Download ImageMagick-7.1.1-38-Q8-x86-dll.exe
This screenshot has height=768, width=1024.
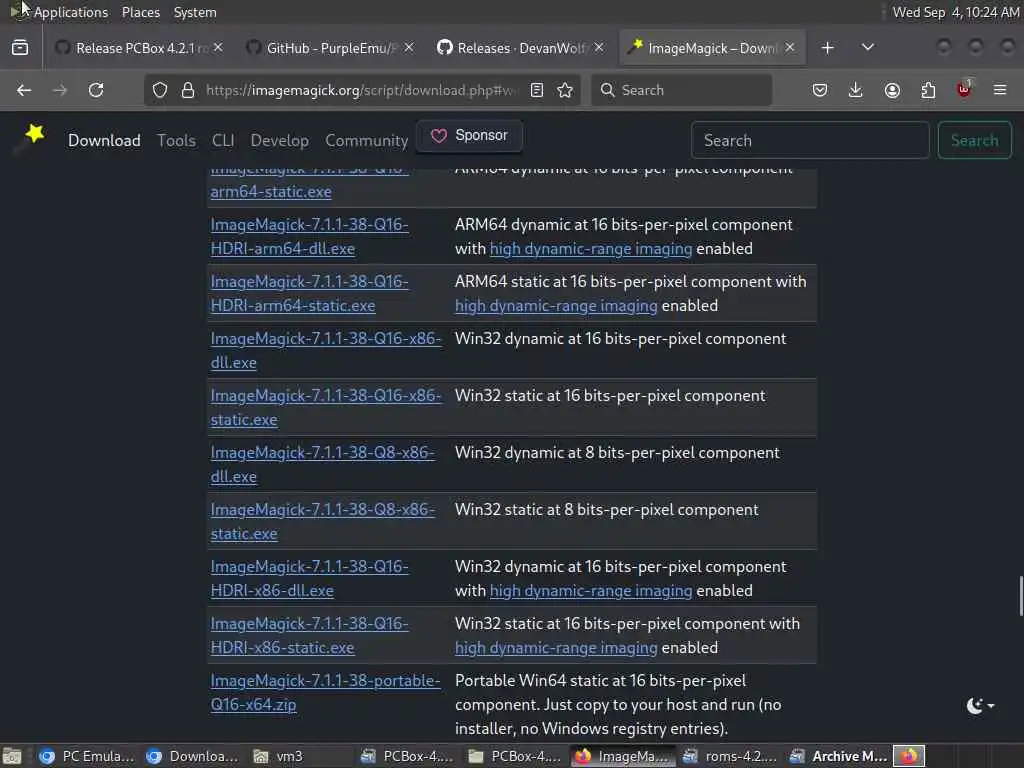(x=323, y=464)
